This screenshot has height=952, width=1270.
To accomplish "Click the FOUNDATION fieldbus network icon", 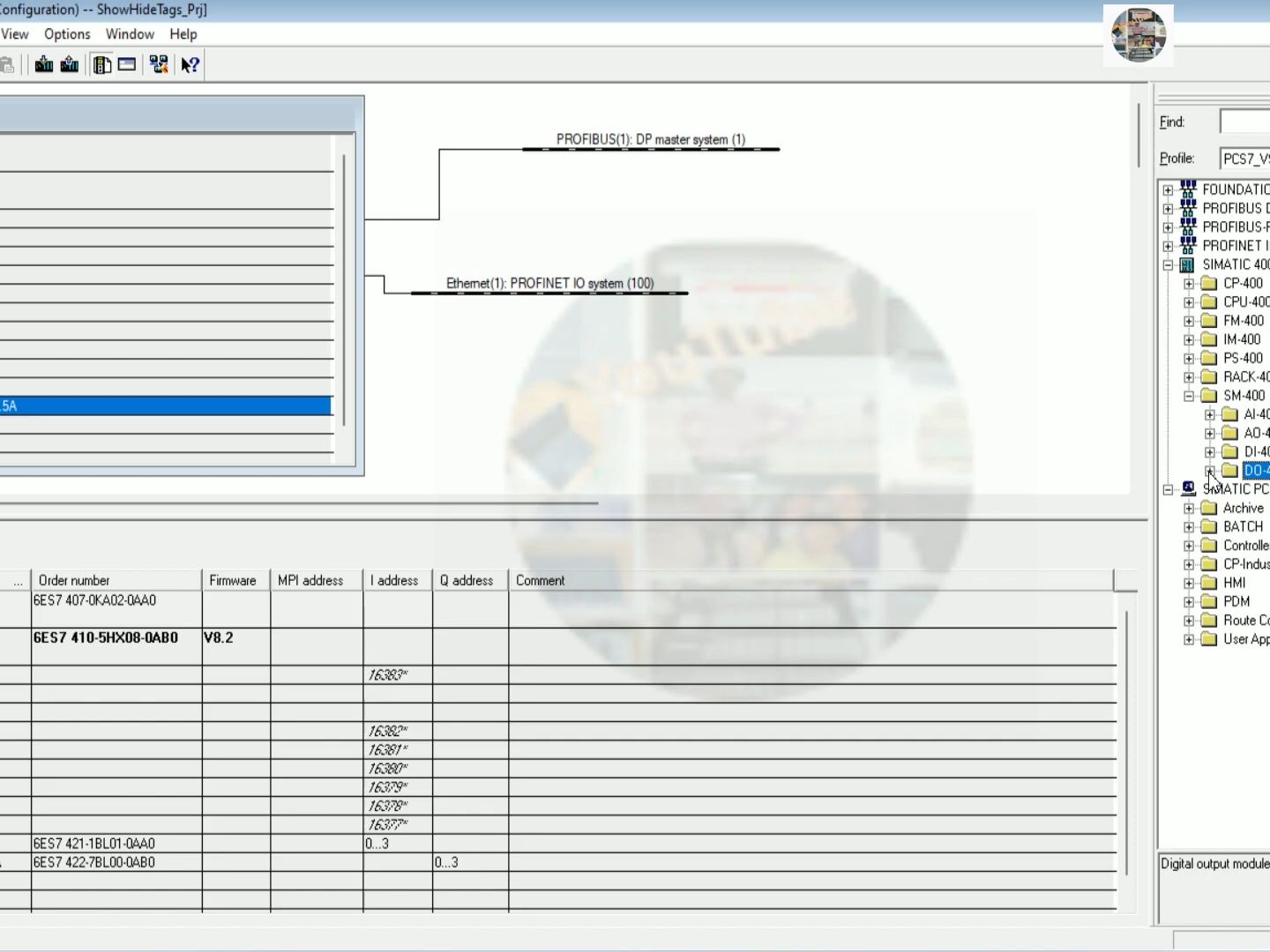I will (x=1188, y=190).
